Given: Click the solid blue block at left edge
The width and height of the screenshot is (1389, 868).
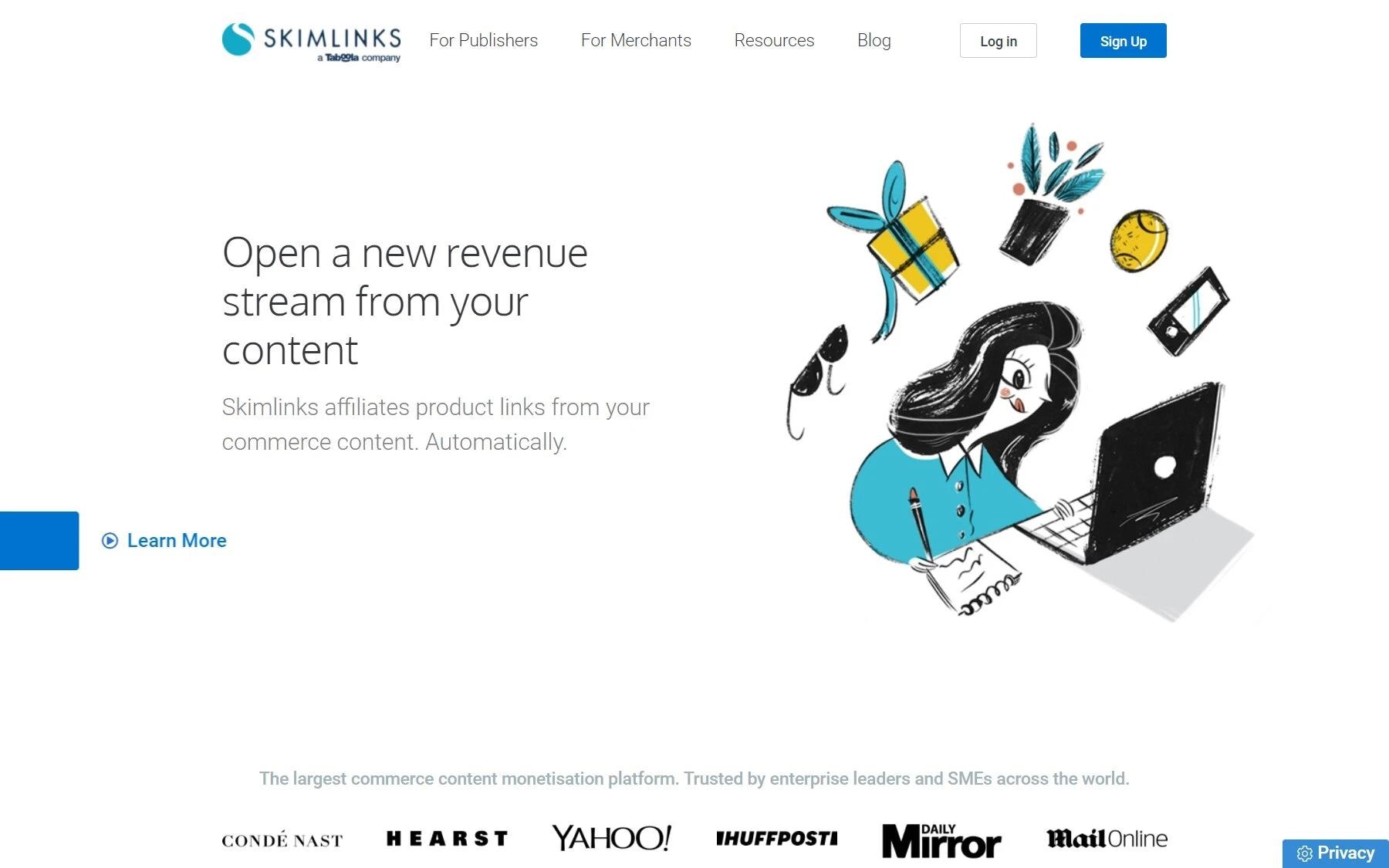Looking at the screenshot, I should click(39, 541).
